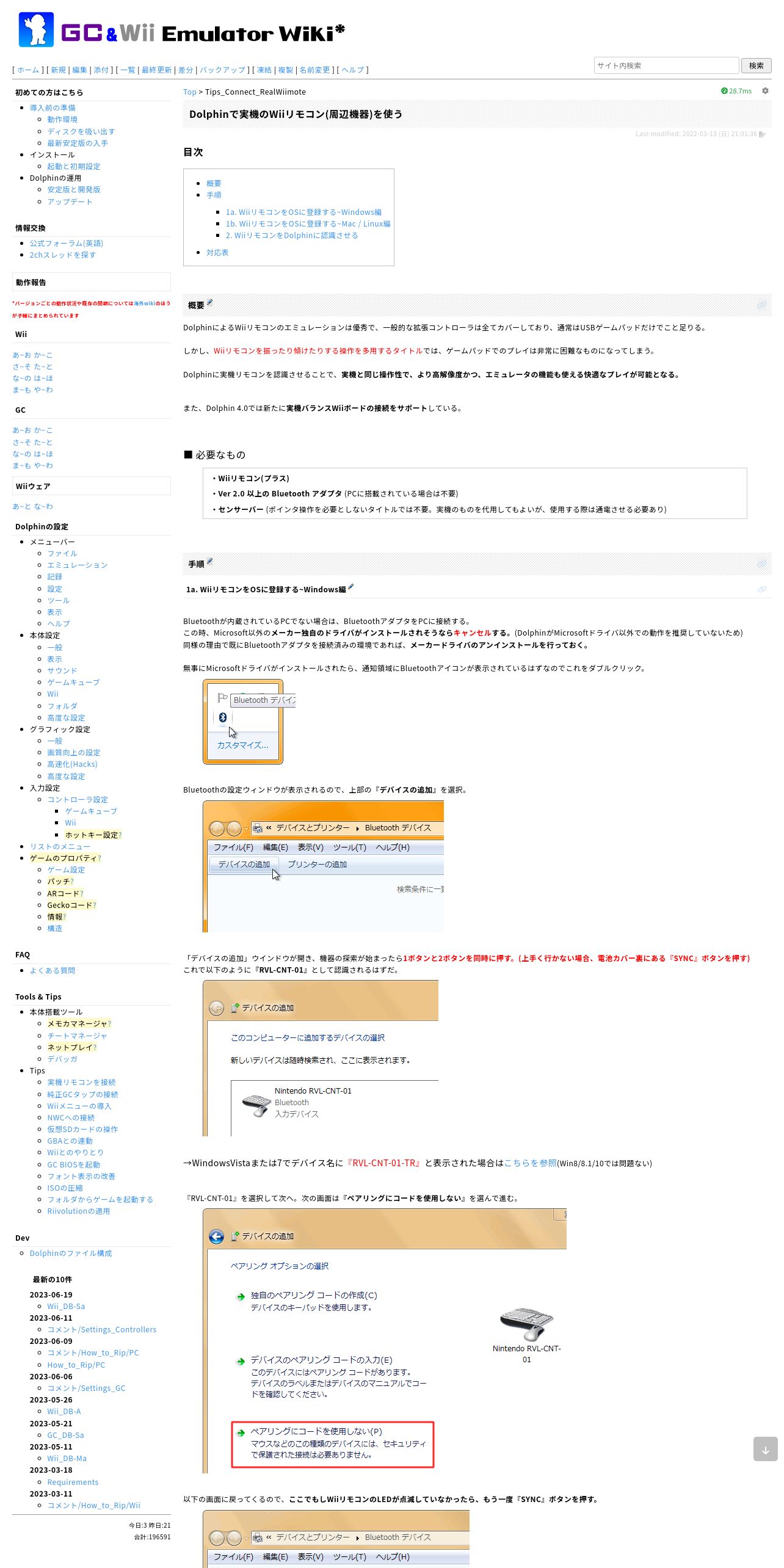Open TOC entry 1a. Windows編
Image resolution: width=784 pixels, height=1568 pixels.
pyautogui.click(x=303, y=212)
